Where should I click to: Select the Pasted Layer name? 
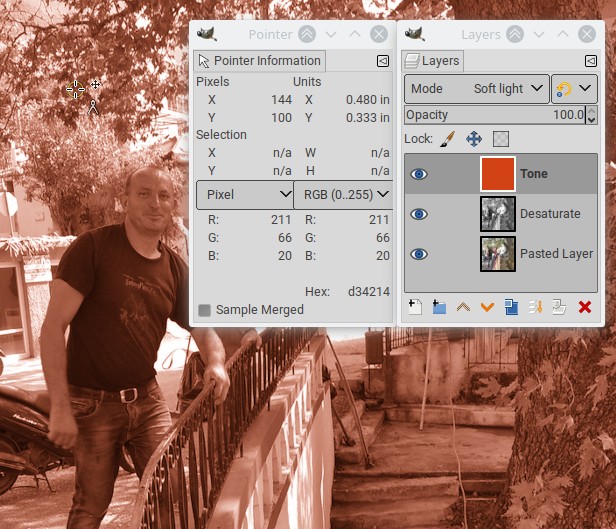click(556, 254)
